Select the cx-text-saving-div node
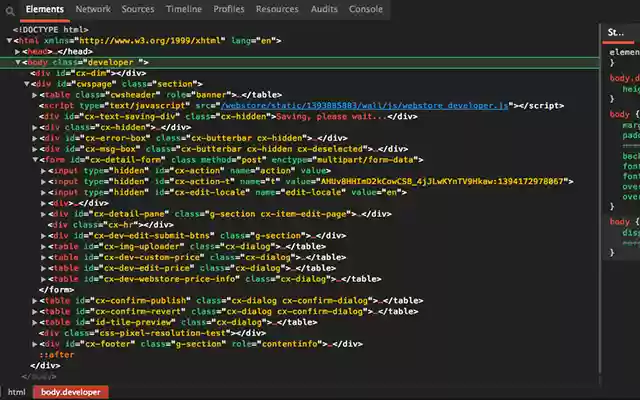Image resolution: width=640 pixels, height=400 pixels. (228, 116)
